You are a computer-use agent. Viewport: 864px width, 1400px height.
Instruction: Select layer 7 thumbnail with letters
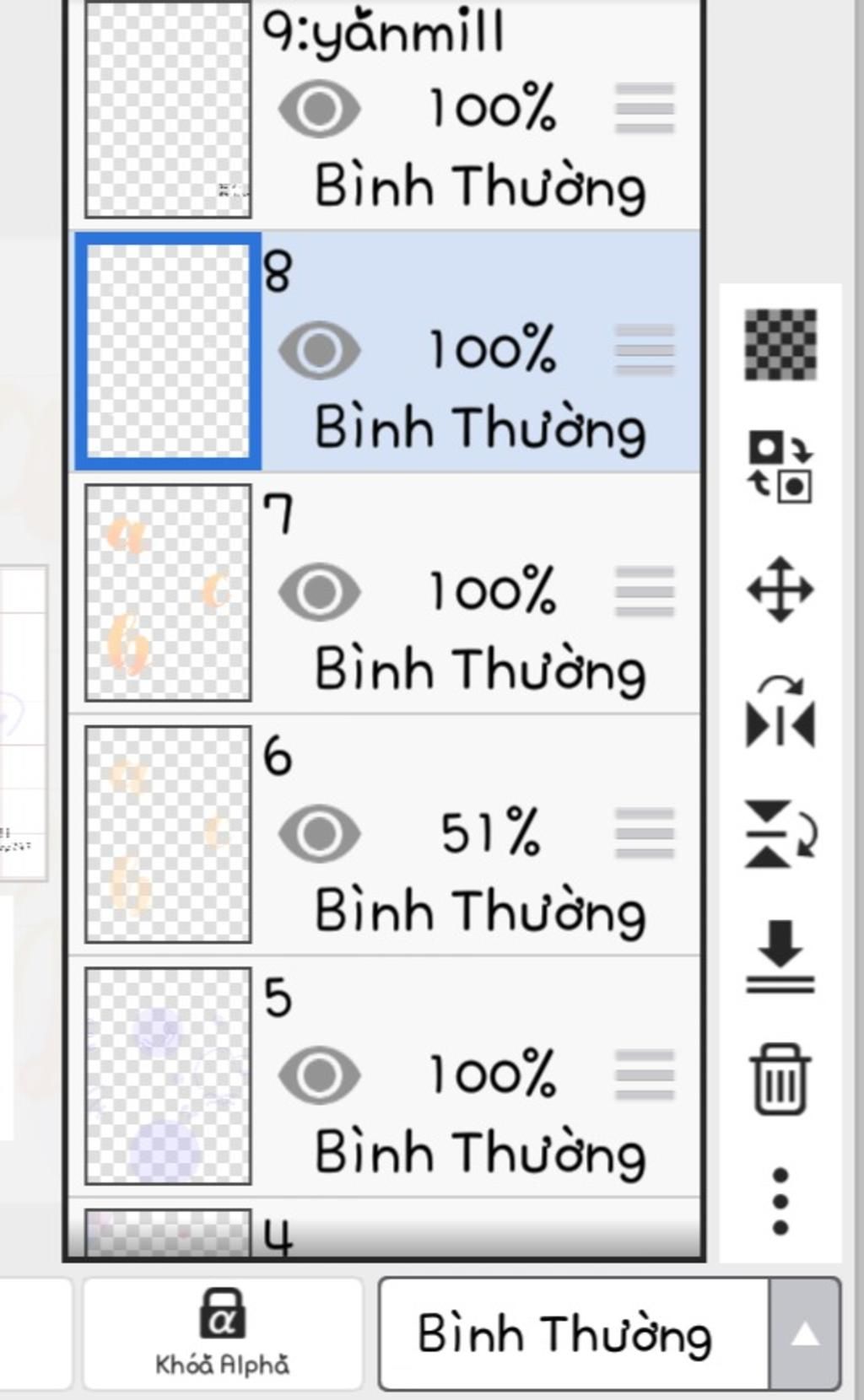168,592
